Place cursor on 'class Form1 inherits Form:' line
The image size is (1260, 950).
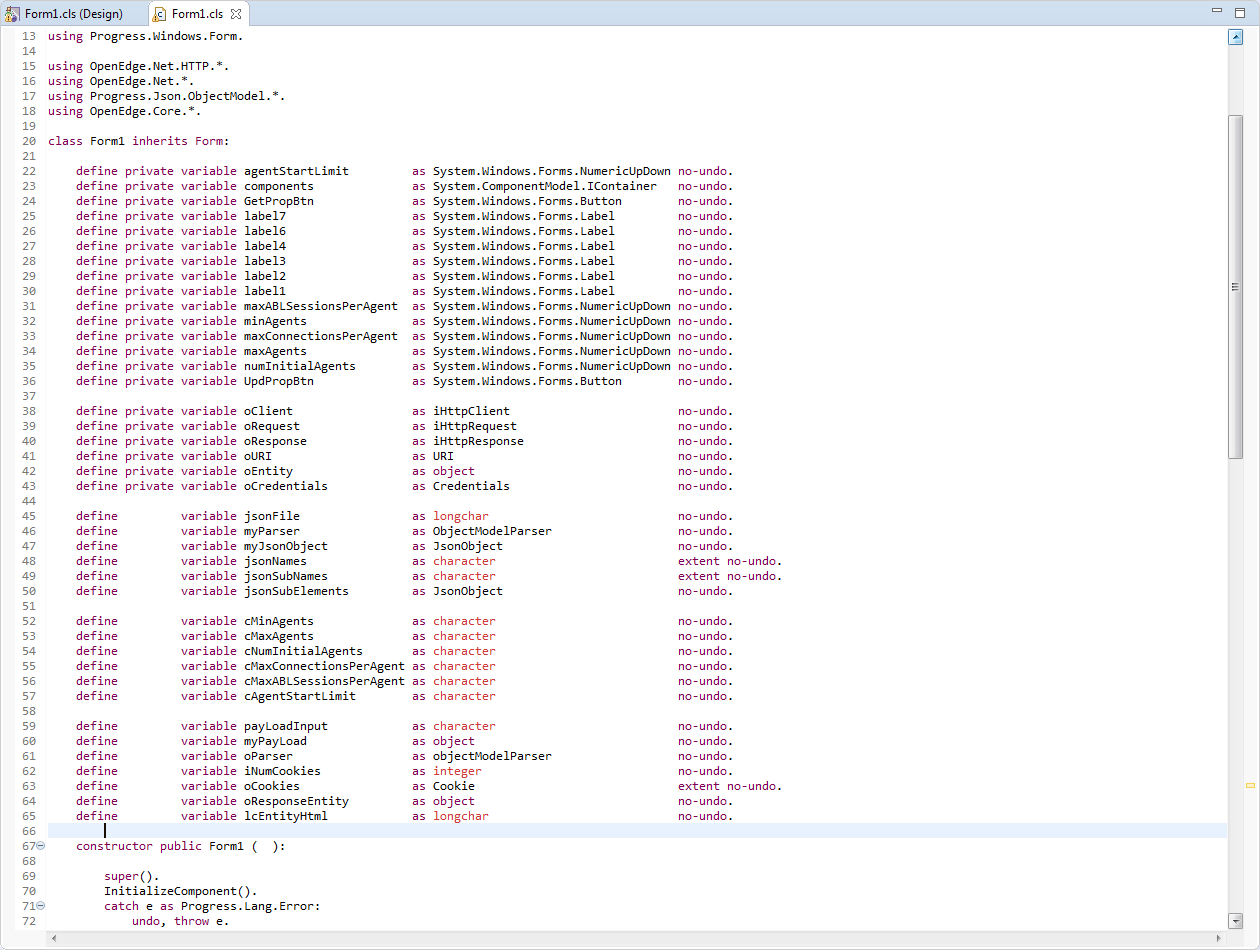tap(139, 141)
